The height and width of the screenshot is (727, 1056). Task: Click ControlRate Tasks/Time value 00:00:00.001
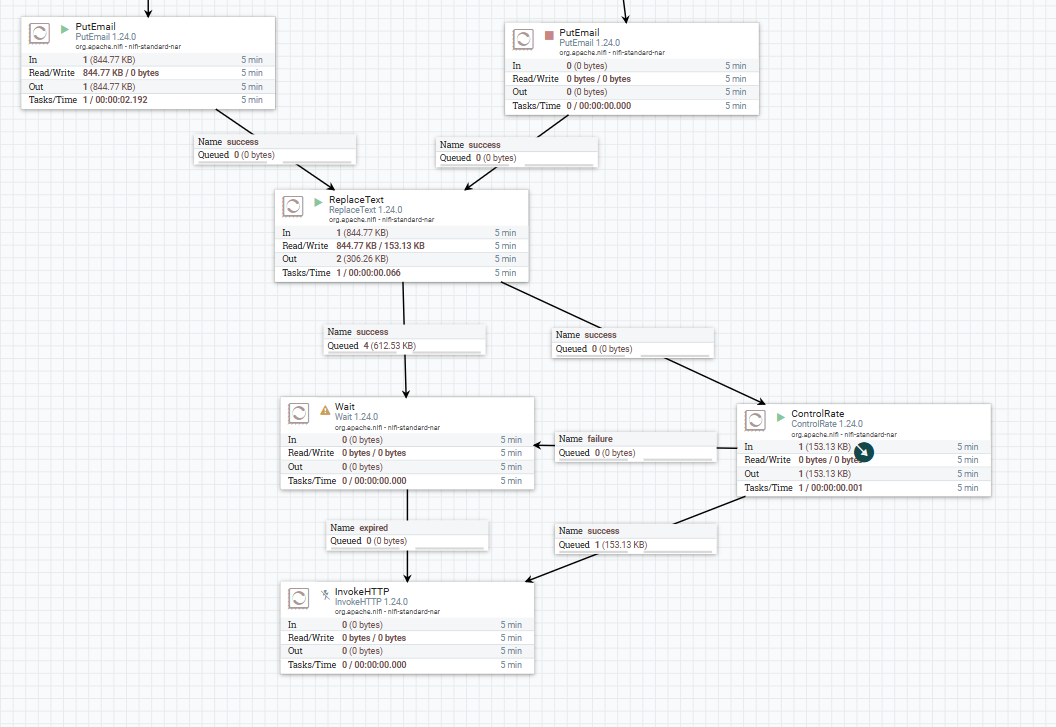(x=836, y=488)
